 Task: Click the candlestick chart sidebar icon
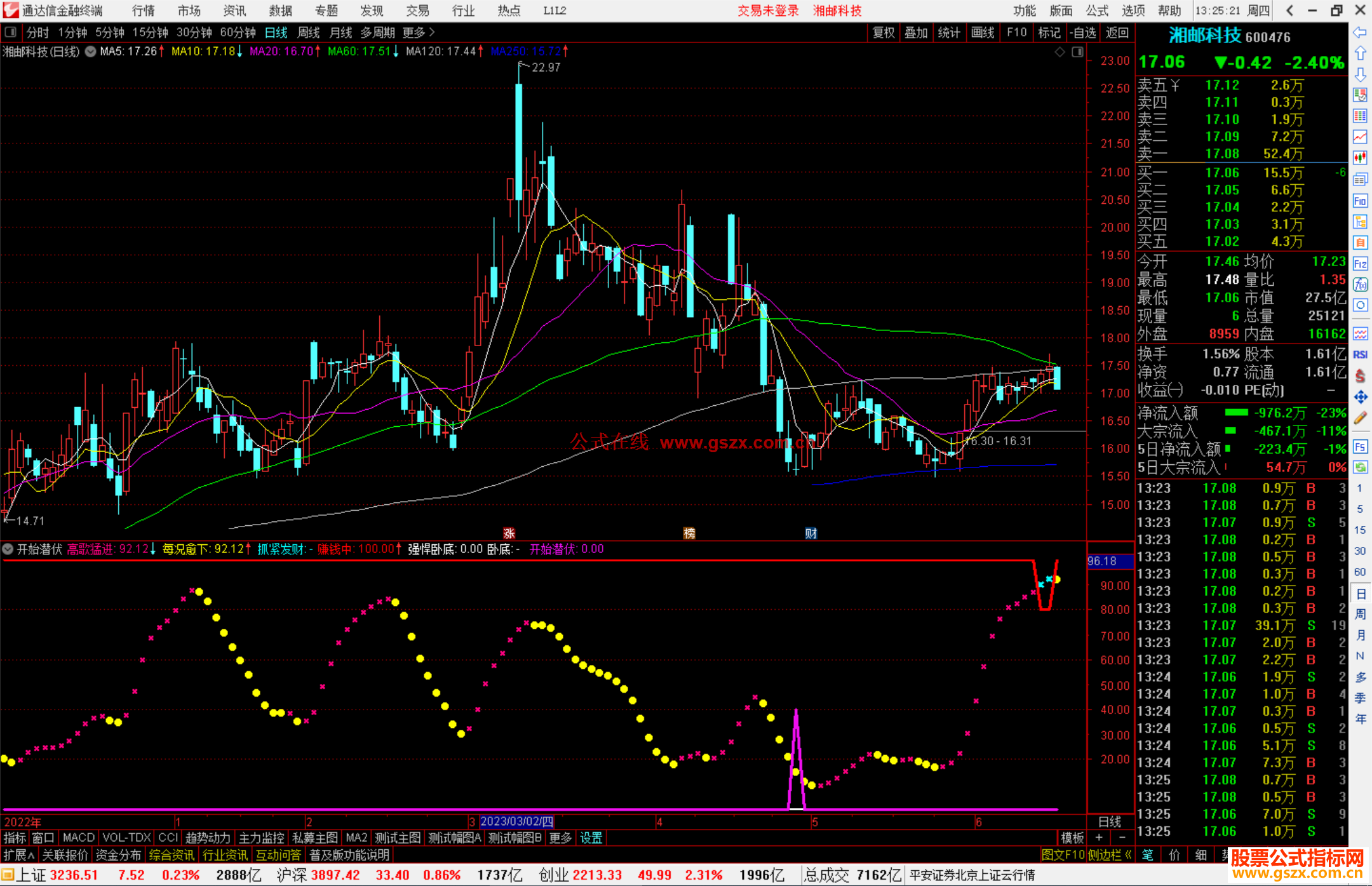coord(1360,158)
